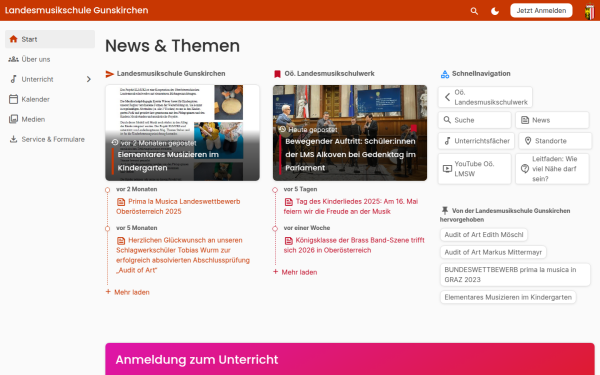
Task: Click the news page icon in News button
Action: coord(525,120)
